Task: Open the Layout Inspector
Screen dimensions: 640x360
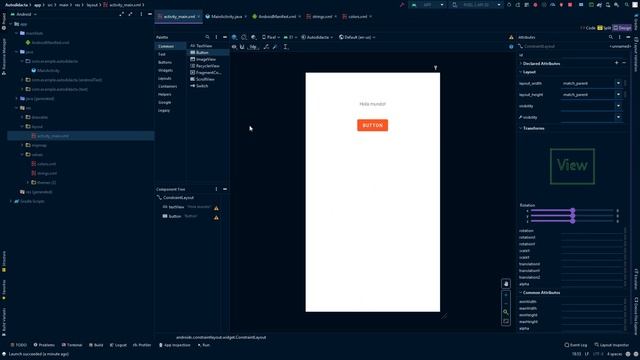Action: point(611,345)
